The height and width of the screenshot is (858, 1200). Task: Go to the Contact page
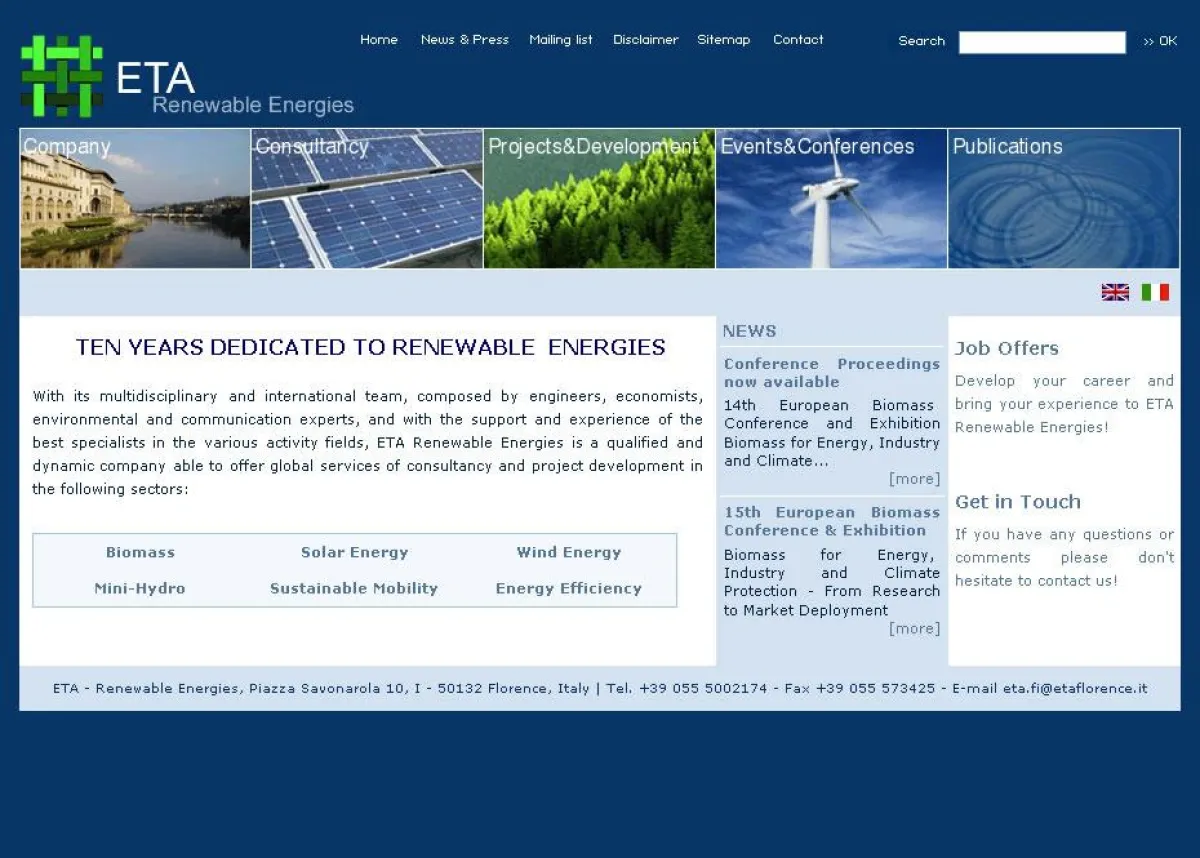coord(797,40)
